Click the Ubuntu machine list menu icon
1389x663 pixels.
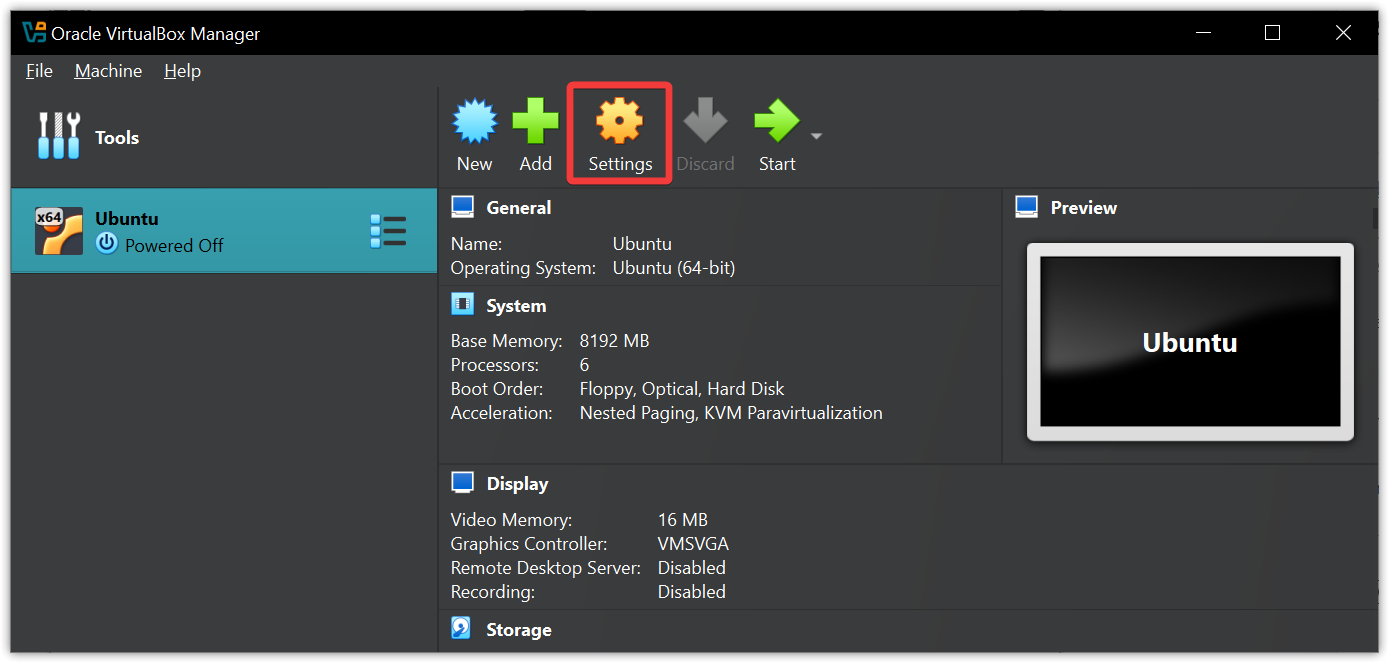tap(388, 231)
